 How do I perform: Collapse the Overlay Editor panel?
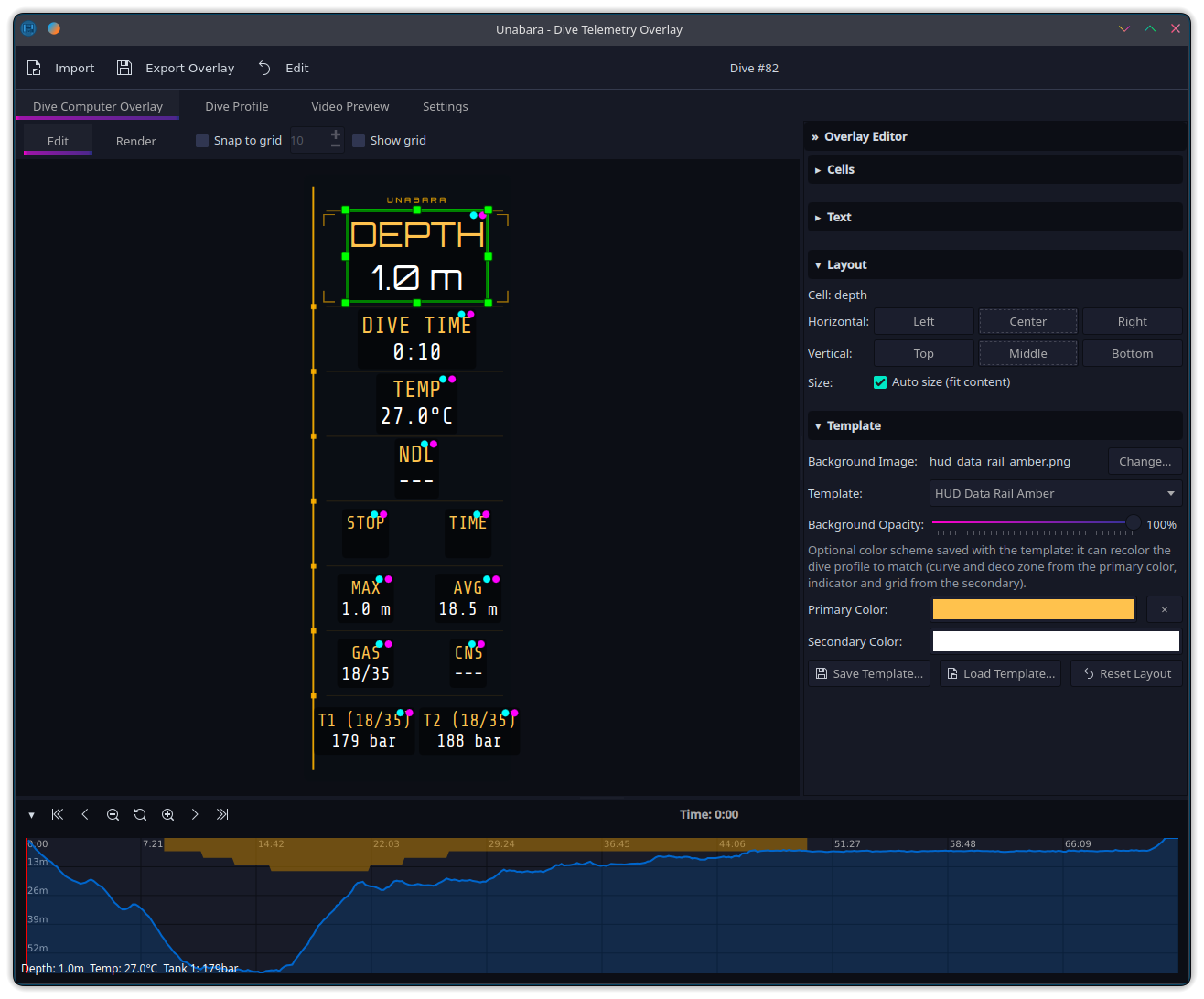[x=995, y=136]
